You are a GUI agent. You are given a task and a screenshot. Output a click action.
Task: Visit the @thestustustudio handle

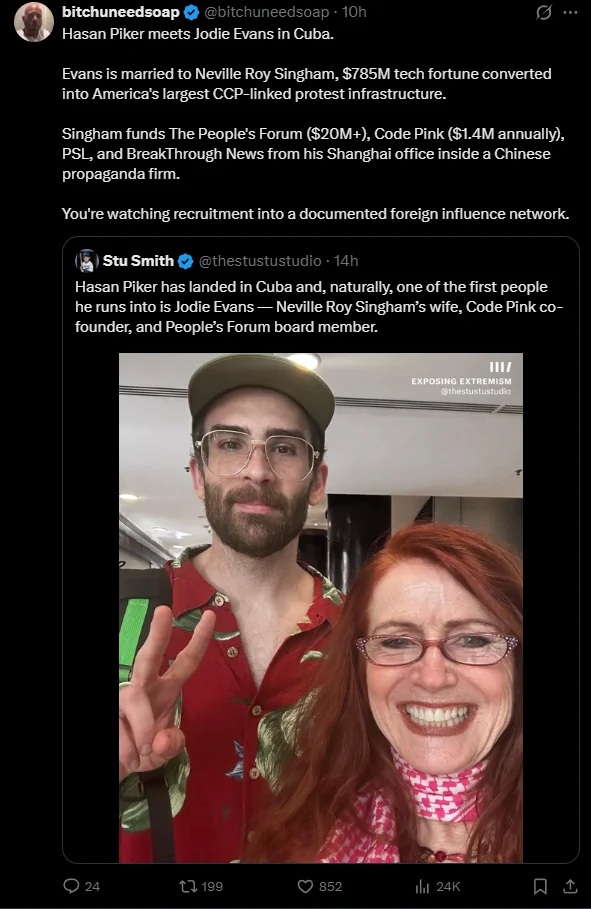[x=260, y=261]
